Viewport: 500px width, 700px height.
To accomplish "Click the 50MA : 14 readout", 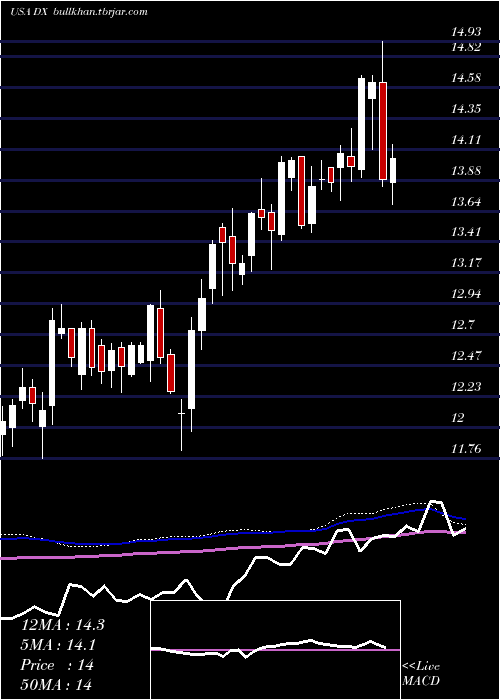I will coord(56,685).
